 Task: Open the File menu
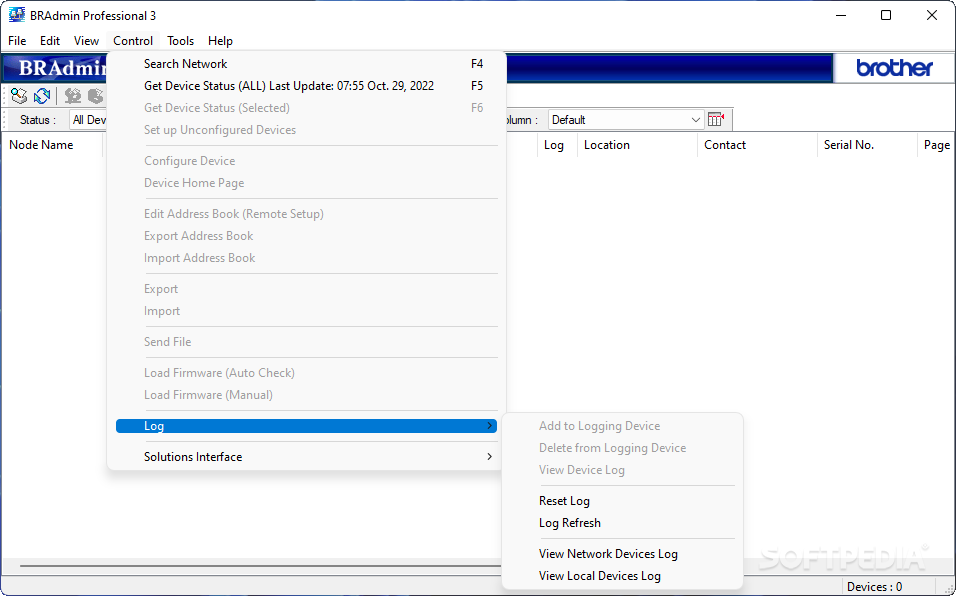coord(17,41)
